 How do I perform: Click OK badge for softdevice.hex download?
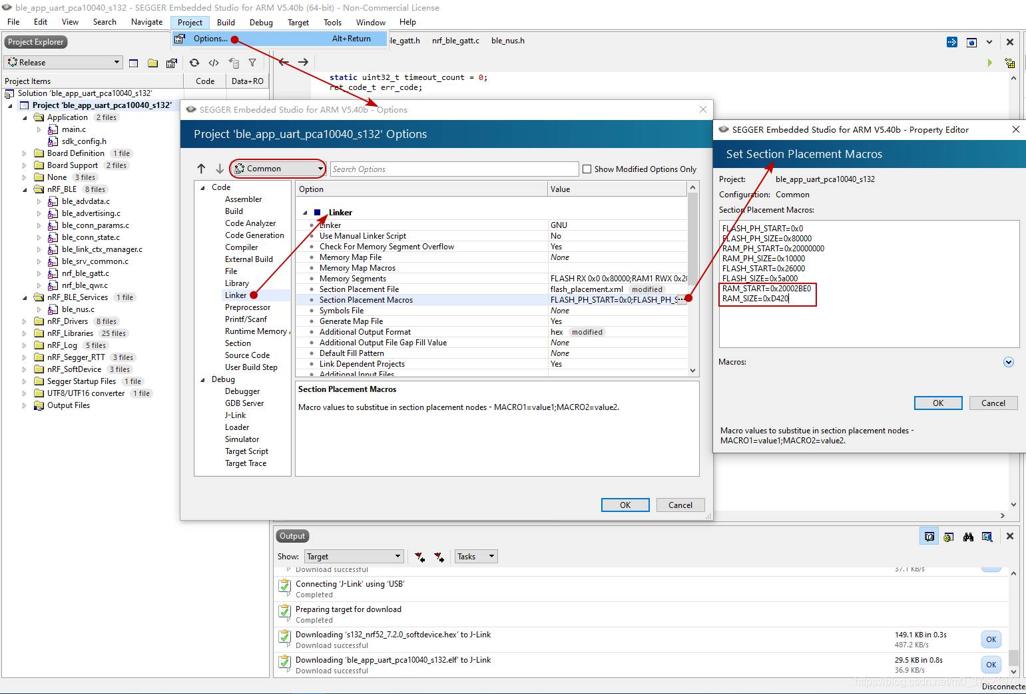(991, 640)
